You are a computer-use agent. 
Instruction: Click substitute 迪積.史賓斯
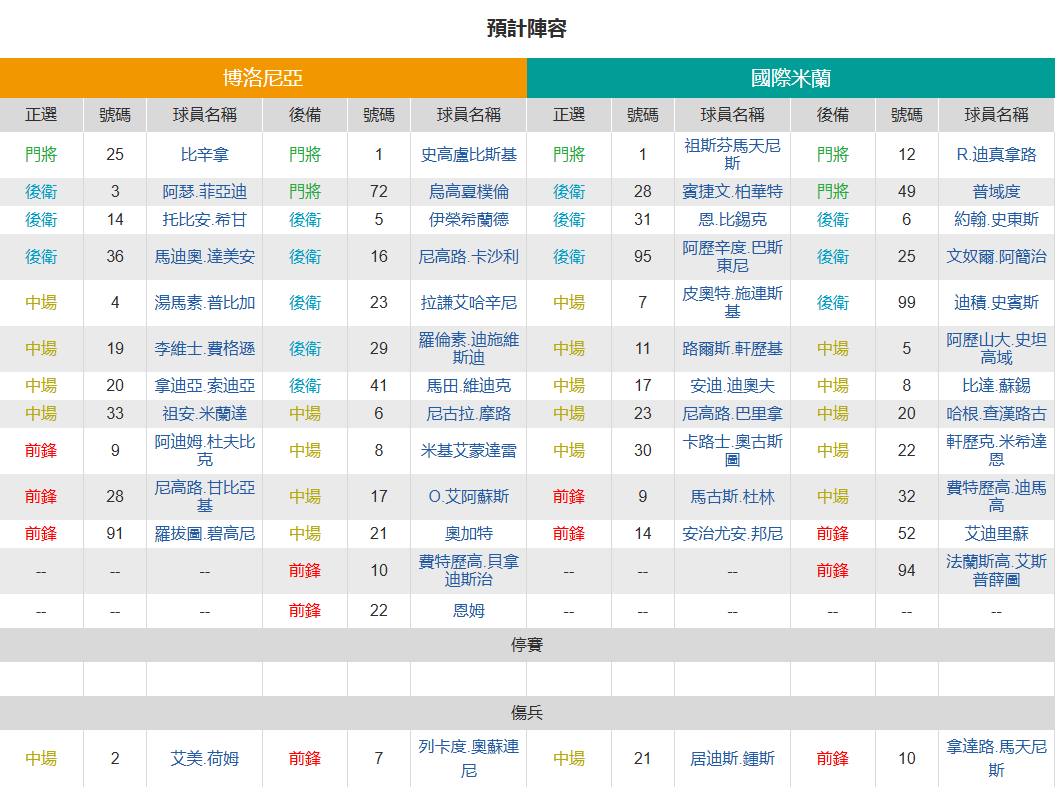[x=996, y=303]
